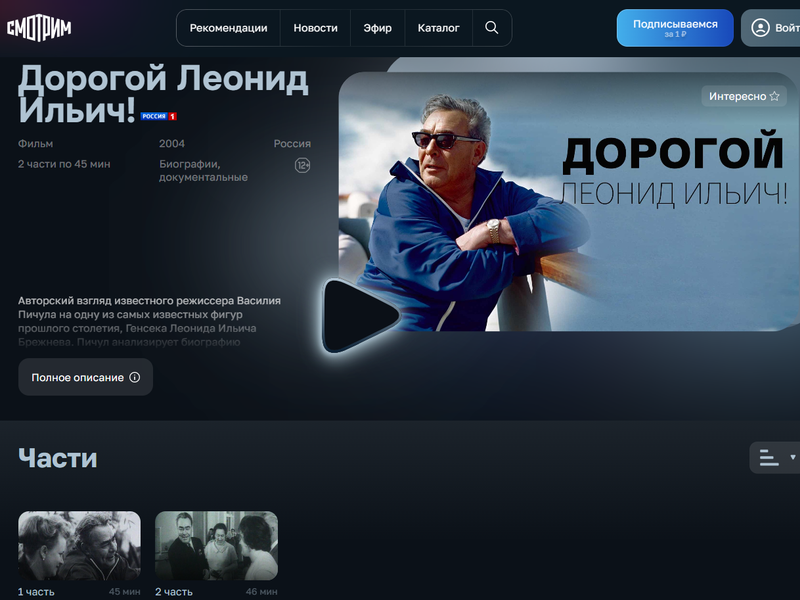This screenshot has height=600, width=800.
Task: Open the Каталог menu item
Action: 439,28
